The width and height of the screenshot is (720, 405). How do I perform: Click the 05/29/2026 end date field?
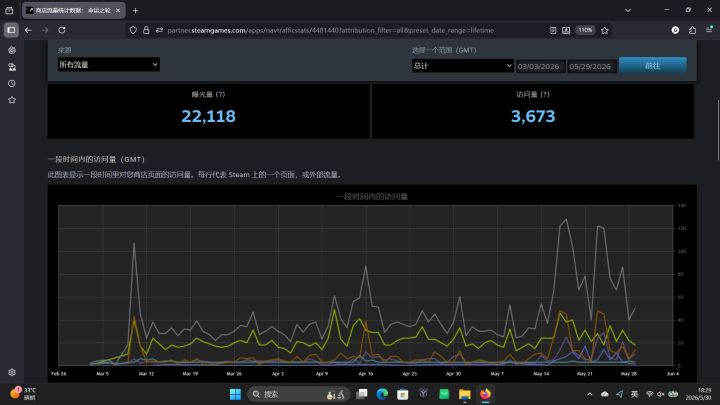[x=591, y=67]
